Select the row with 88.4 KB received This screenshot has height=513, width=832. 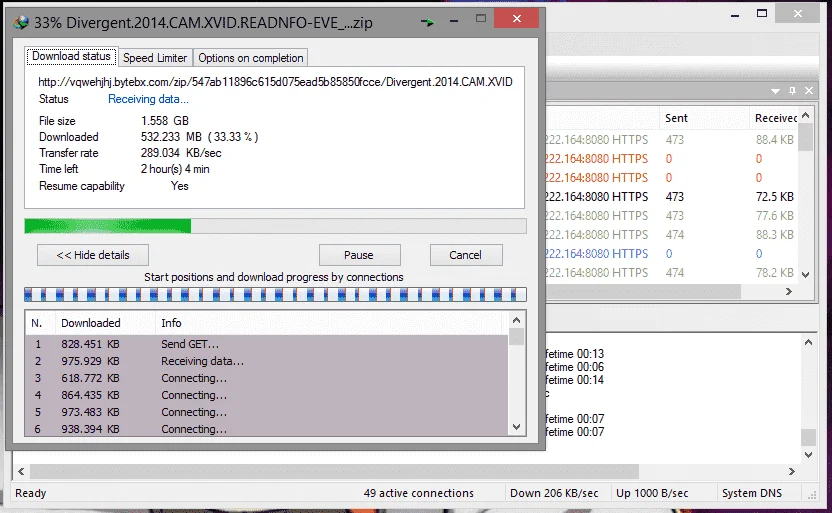tap(672, 140)
